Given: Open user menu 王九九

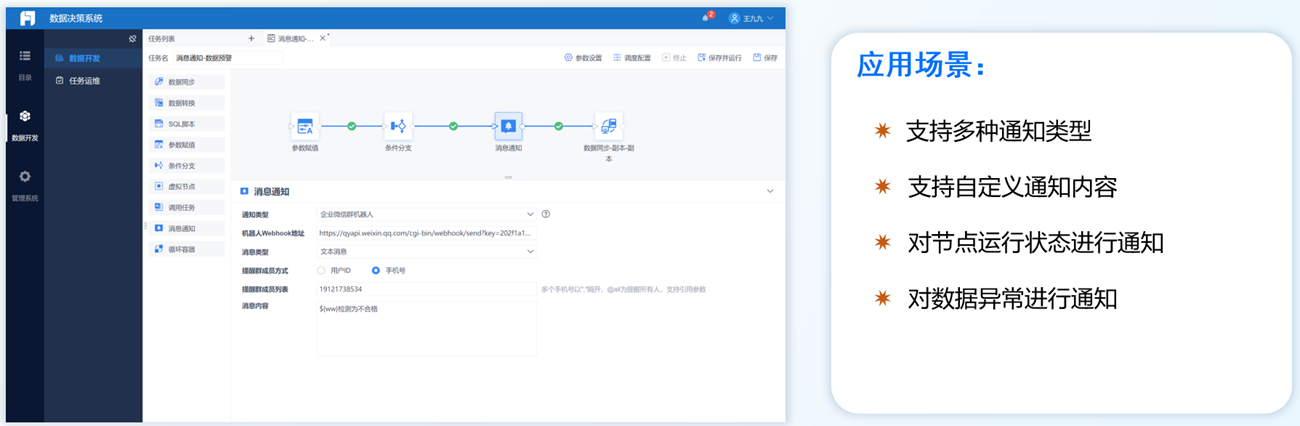Looking at the screenshot, I should [x=751, y=18].
